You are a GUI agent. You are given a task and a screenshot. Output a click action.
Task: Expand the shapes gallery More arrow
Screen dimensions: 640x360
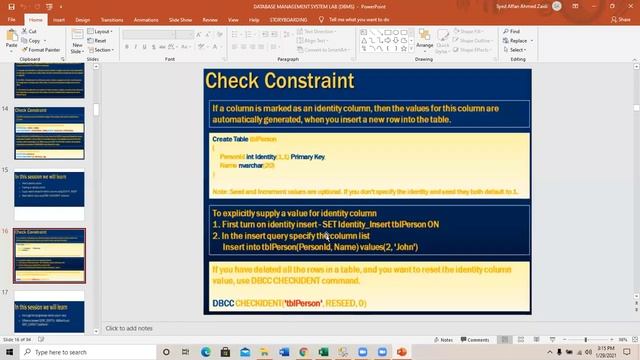click(x=411, y=49)
